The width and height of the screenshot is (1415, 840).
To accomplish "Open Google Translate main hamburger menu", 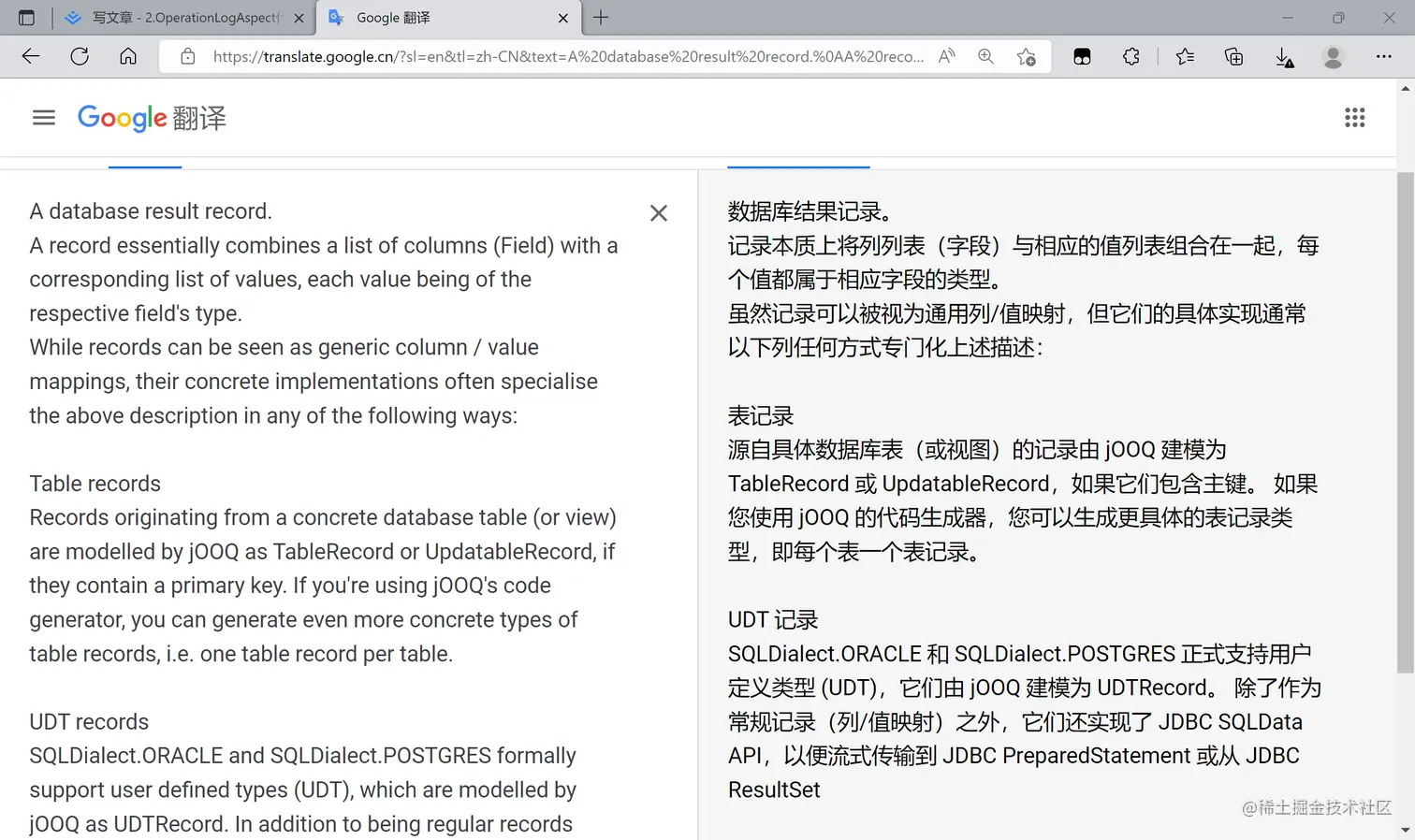I will 44,118.
